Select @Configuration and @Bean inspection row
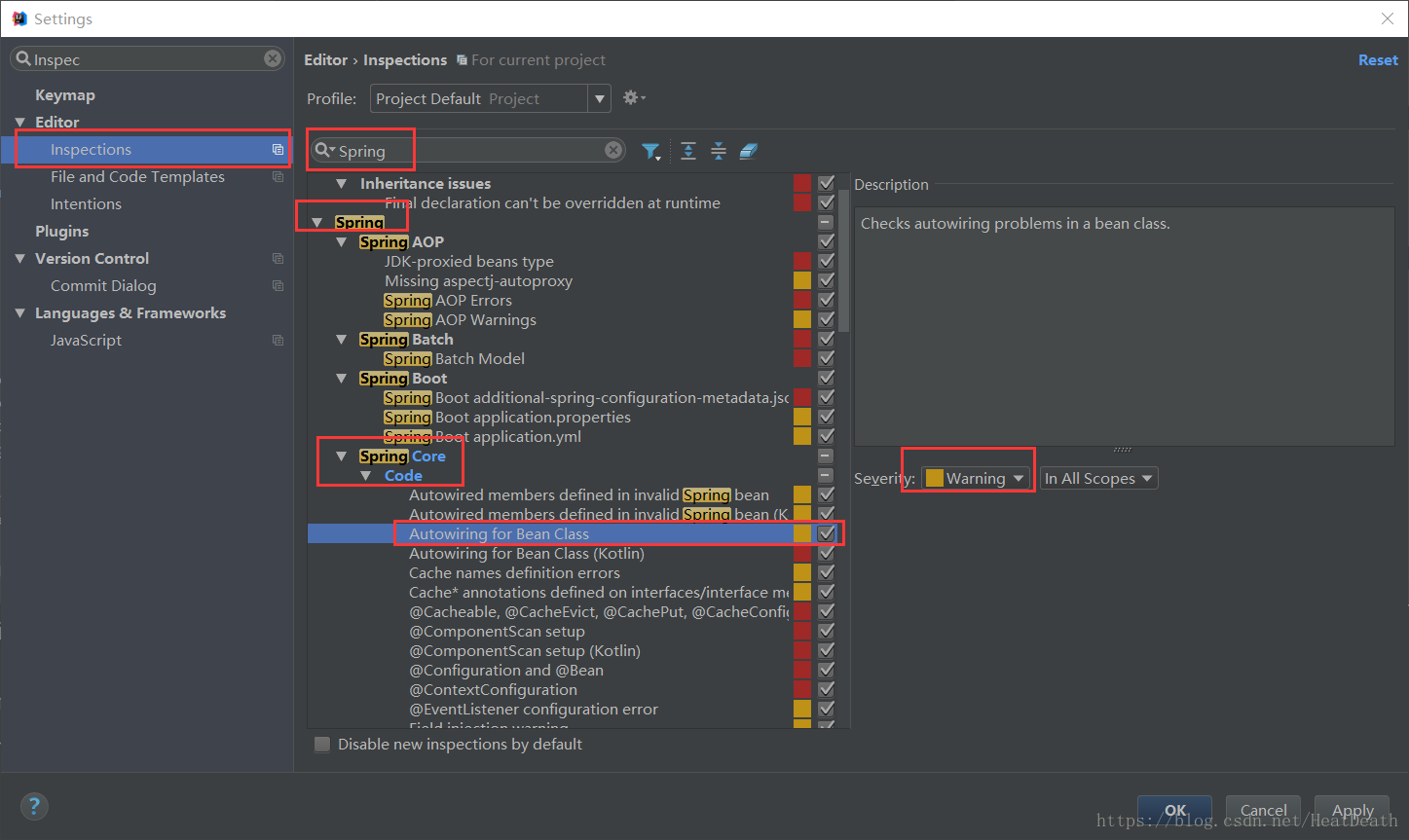The height and width of the screenshot is (840, 1409). click(x=506, y=670)
